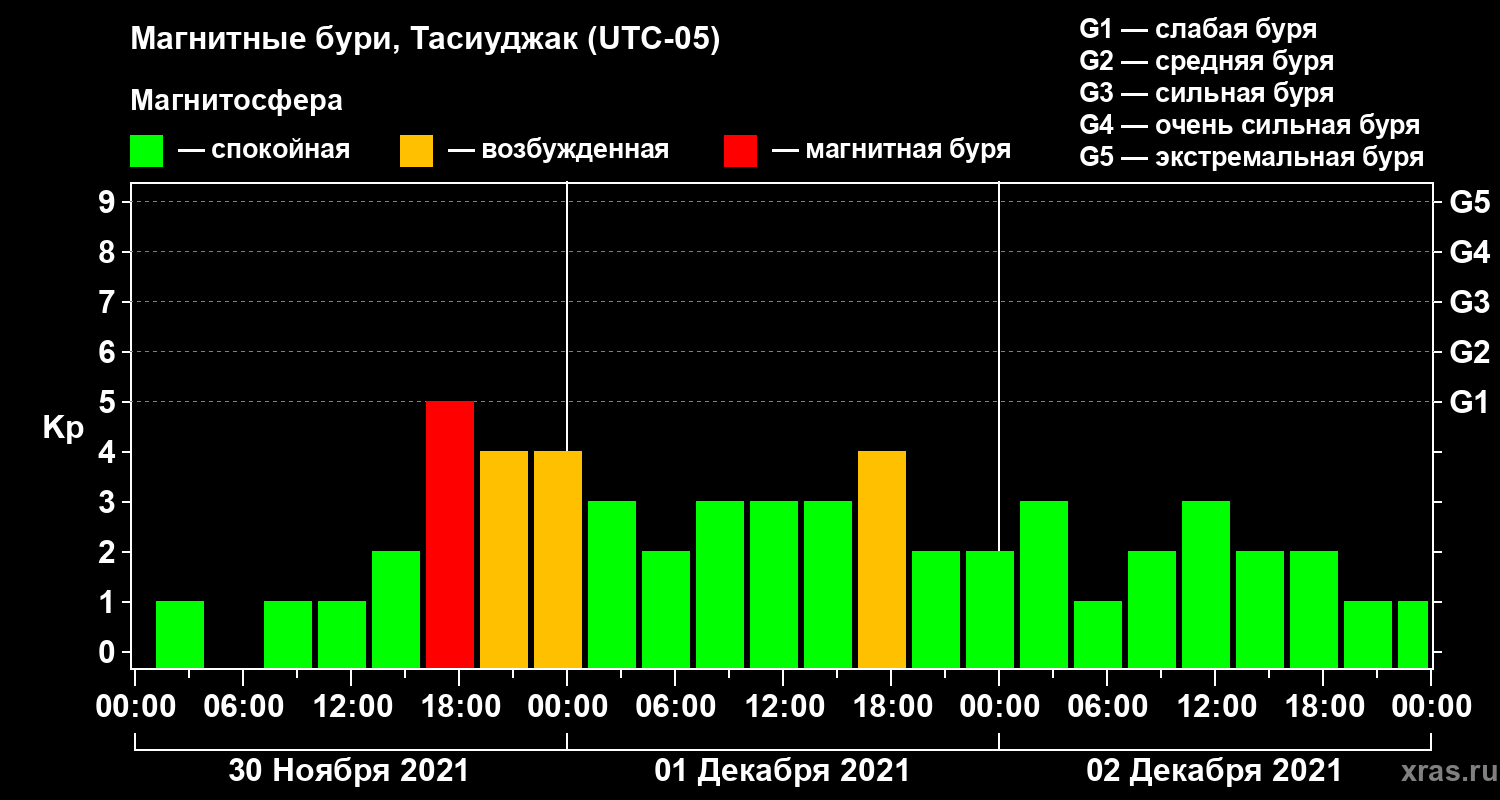
Task: Click the right-axis 'G4' label
Action: tap(1469, 252)
